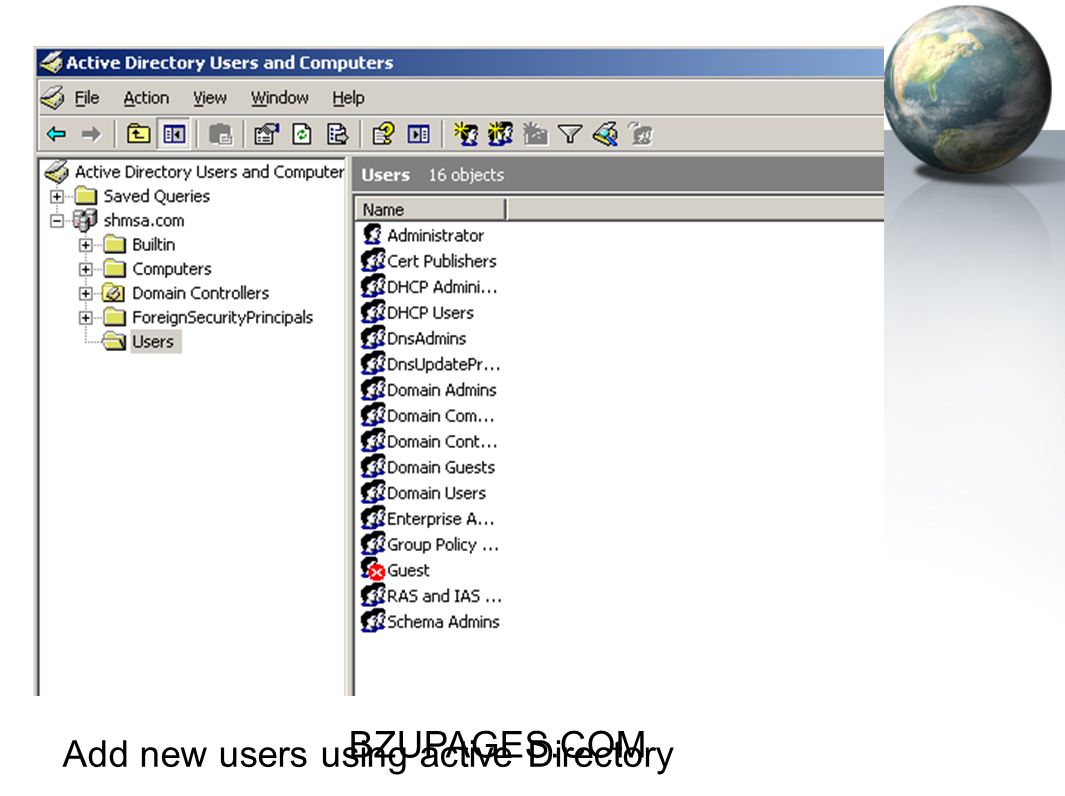Select the Domain Admins group
The image size is (1065, 796).
(x=441, y=391)
